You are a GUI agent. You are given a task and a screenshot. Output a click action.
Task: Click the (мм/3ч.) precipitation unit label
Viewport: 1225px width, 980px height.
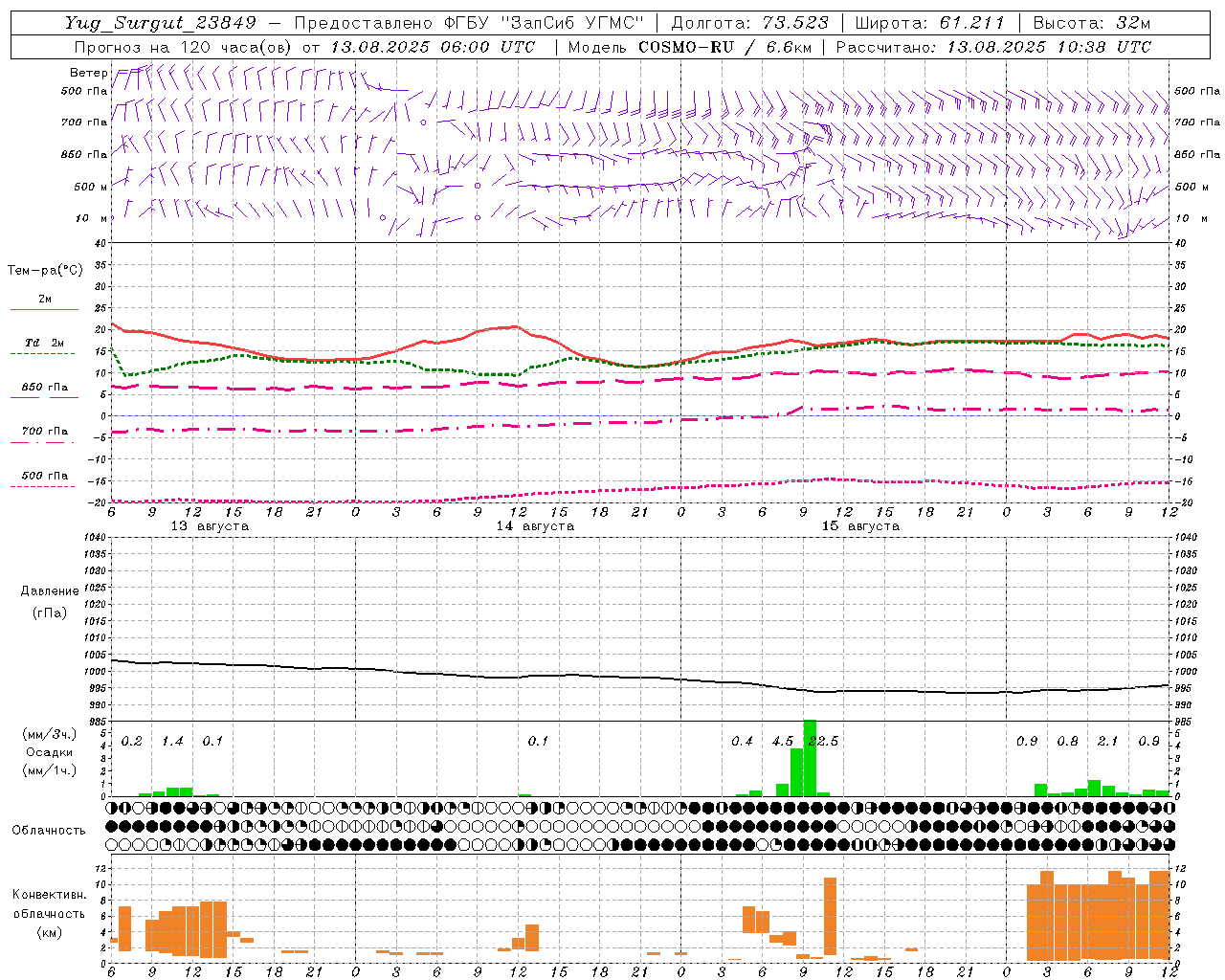pyautogui.click(x=50, y=735)
